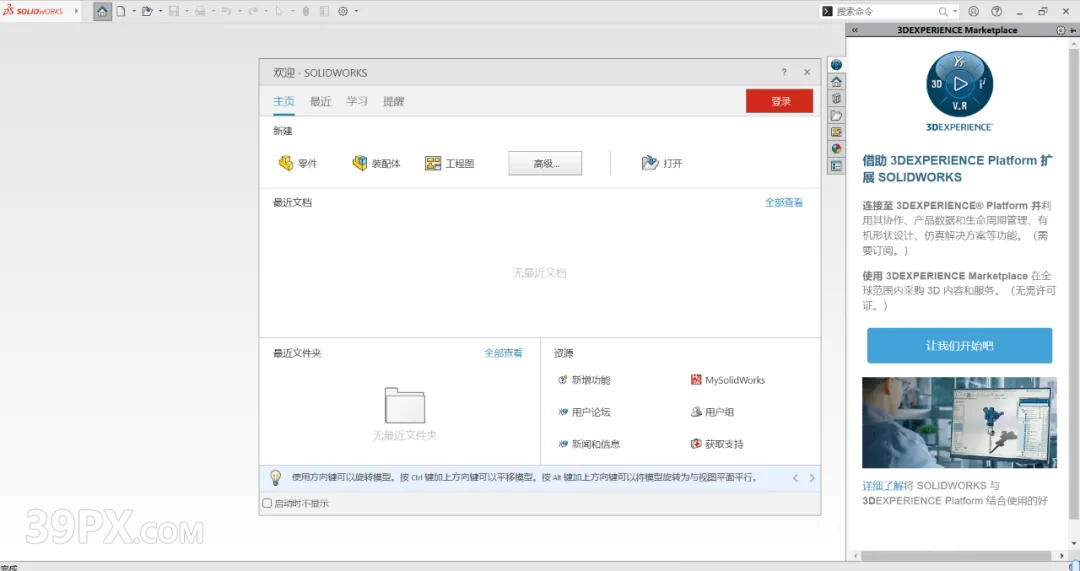
Task: Open Custom Properties task pane tab
Action: pos(836,166)
